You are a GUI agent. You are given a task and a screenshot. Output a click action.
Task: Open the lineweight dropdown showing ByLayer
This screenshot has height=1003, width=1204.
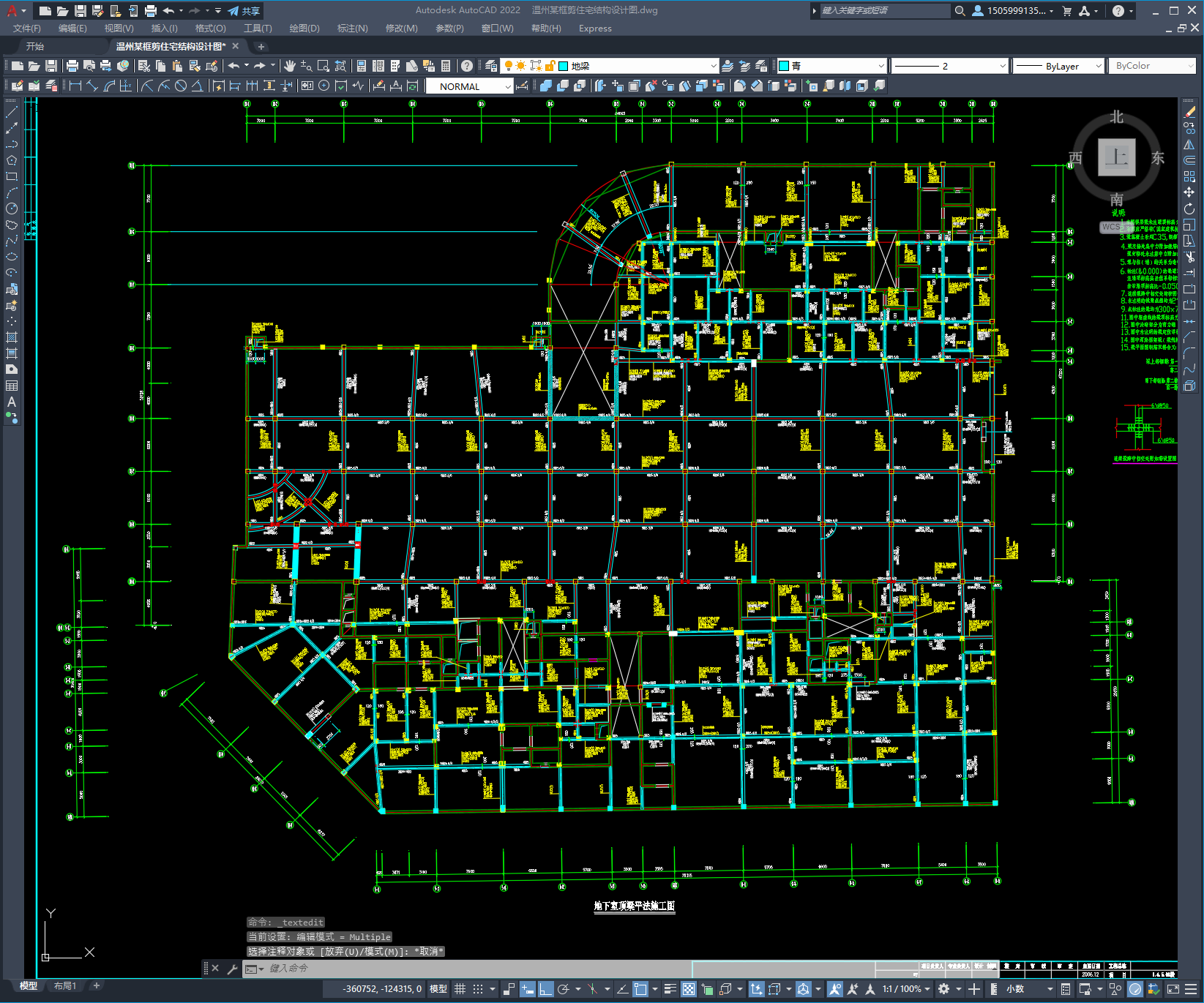coord(1058,66)
